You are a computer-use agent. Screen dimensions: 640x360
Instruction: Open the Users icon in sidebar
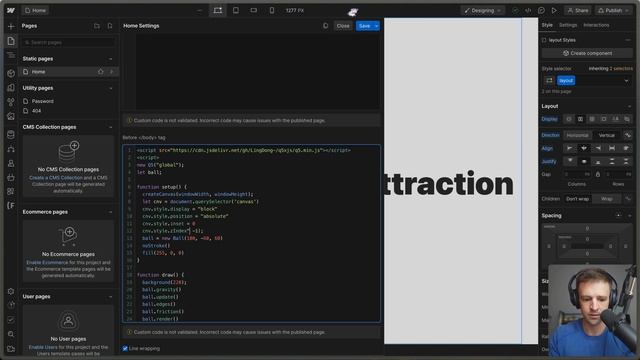point(11,163)
